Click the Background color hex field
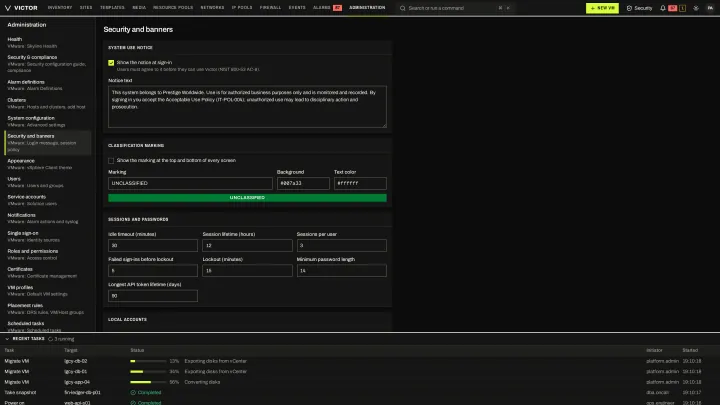Viewport: 720px width, 405px height. [x=303, y=183]
